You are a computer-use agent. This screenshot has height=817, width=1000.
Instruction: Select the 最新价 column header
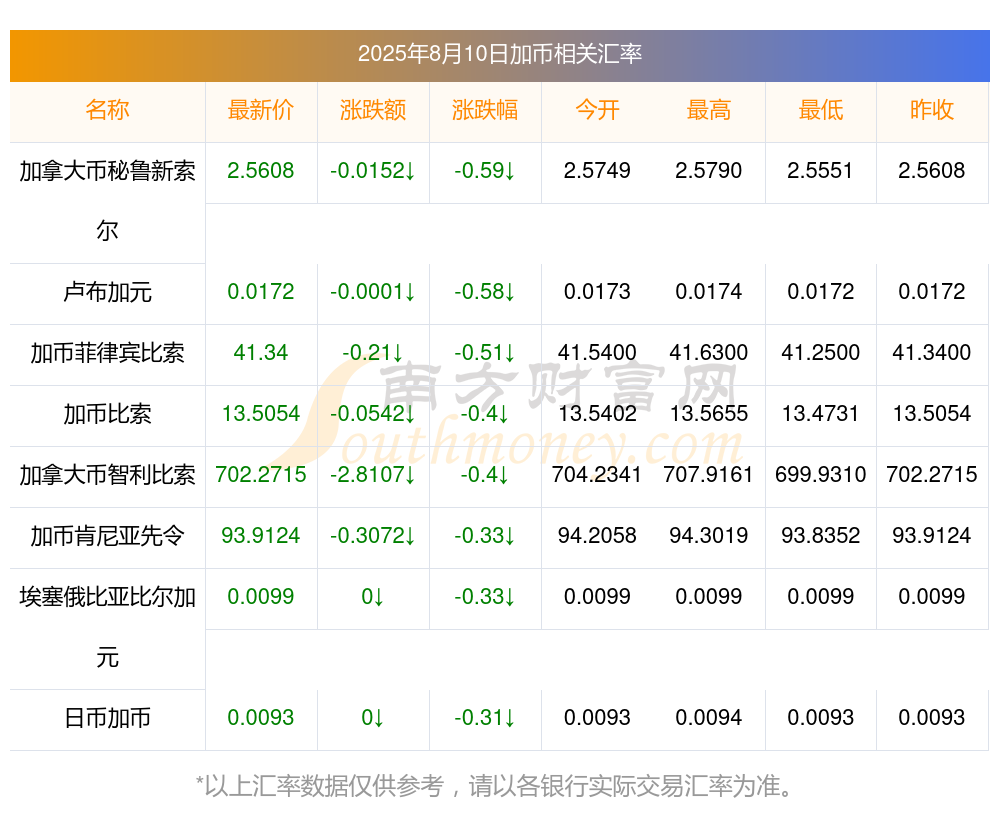point(261,110)
